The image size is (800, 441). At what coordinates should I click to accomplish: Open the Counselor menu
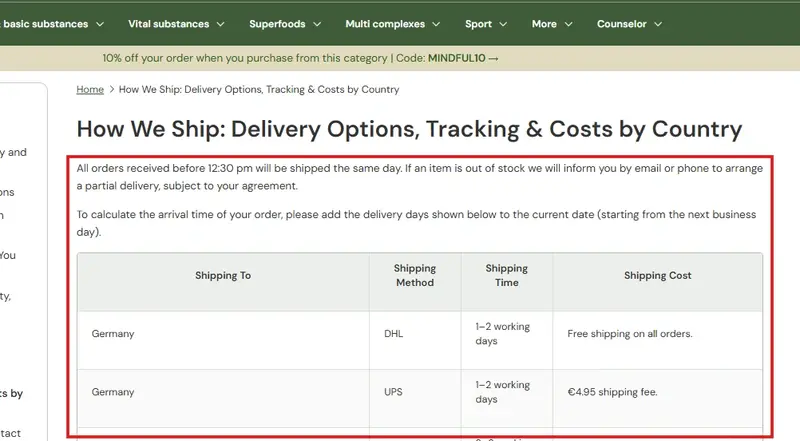tap(621, 24)
